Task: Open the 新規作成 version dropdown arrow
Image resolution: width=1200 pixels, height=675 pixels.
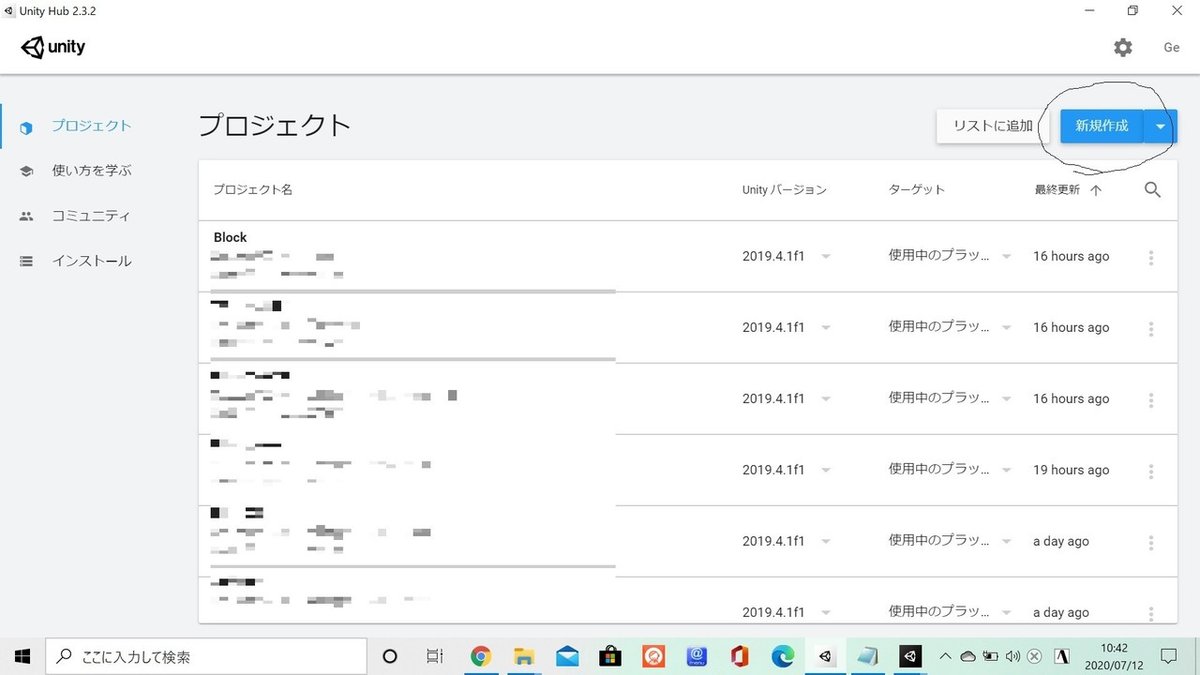Action: click(1159, 126)
